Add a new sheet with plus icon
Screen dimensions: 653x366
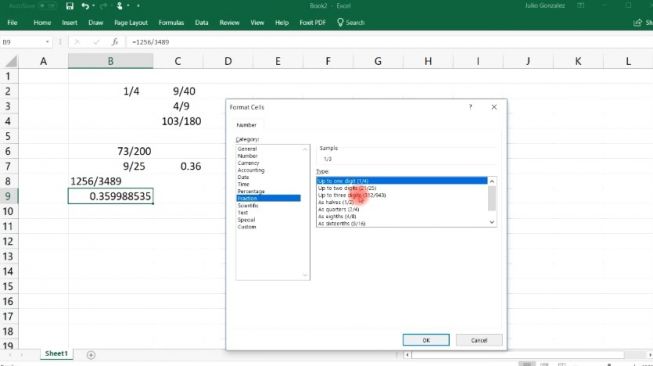[91, 355]
